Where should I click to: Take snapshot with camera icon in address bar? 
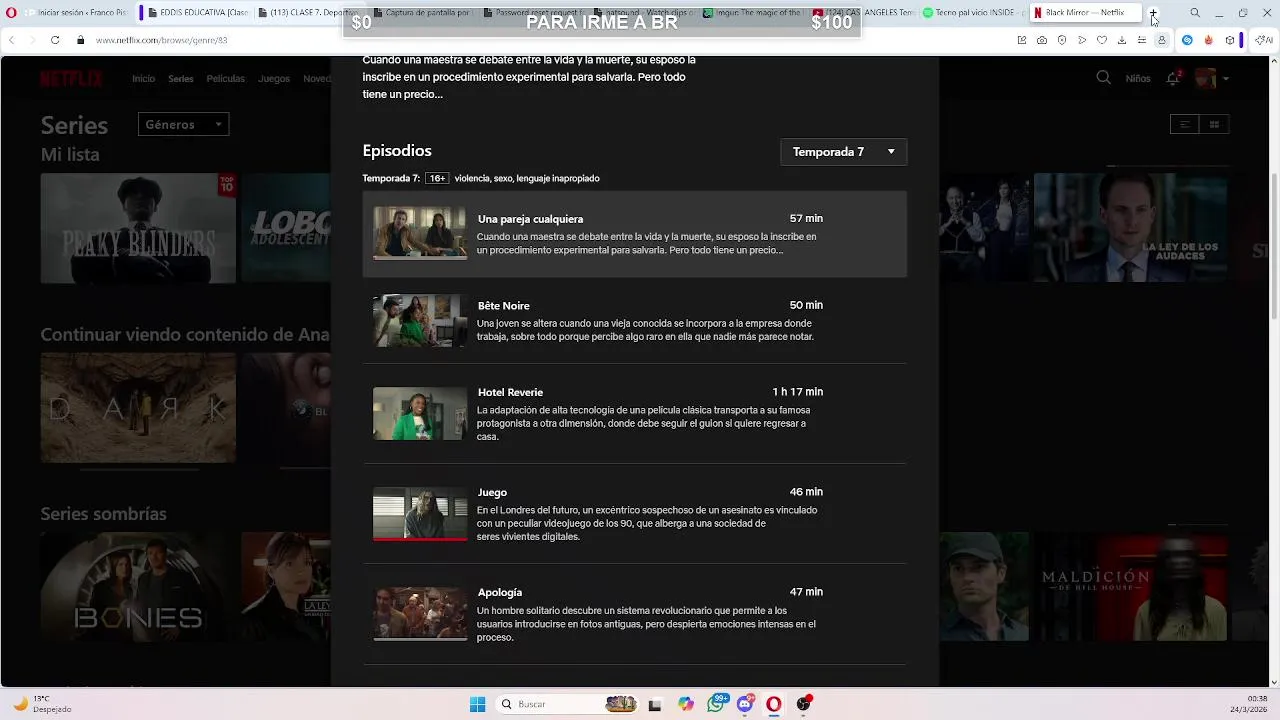(1042, 40)
